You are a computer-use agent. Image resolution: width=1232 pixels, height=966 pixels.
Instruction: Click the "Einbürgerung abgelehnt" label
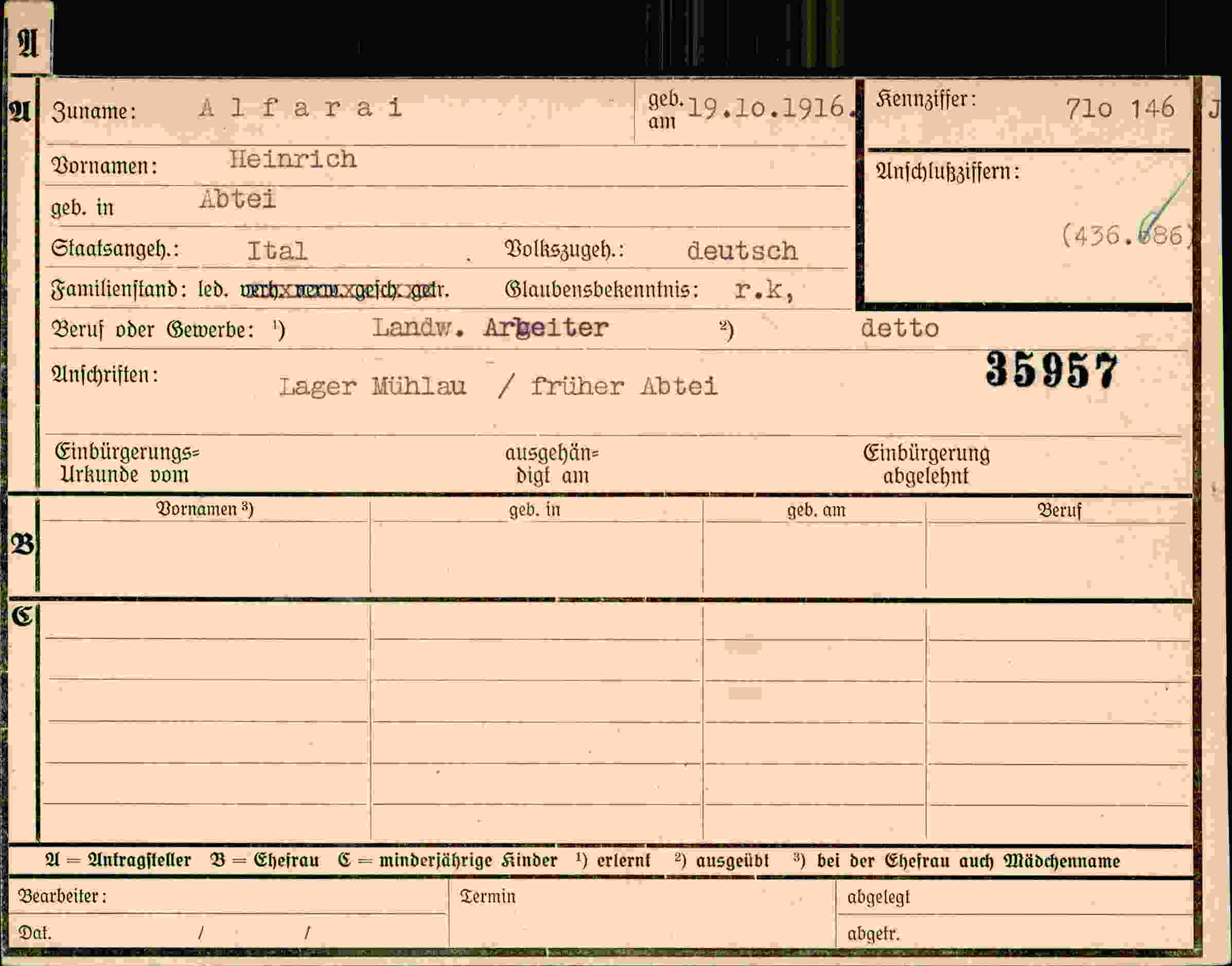pos(926,464)
